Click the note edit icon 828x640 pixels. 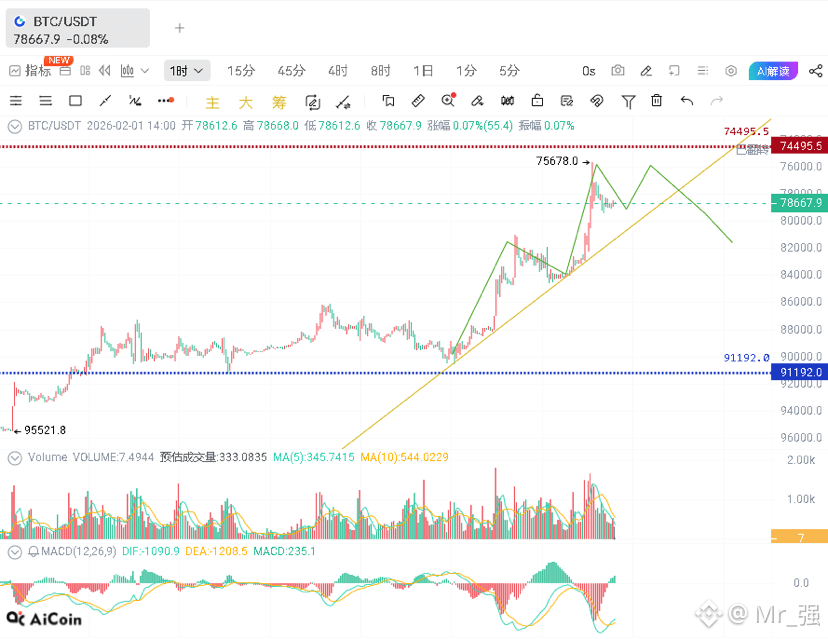[567, 100]
